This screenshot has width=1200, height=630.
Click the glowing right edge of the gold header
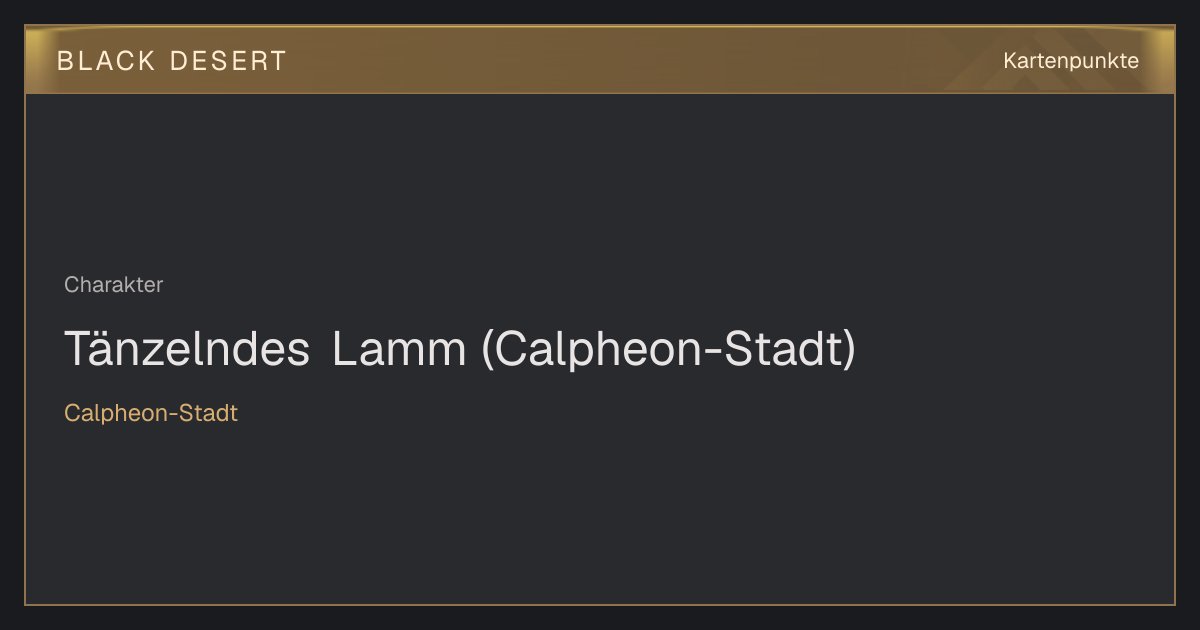(x=1164, y=60)
